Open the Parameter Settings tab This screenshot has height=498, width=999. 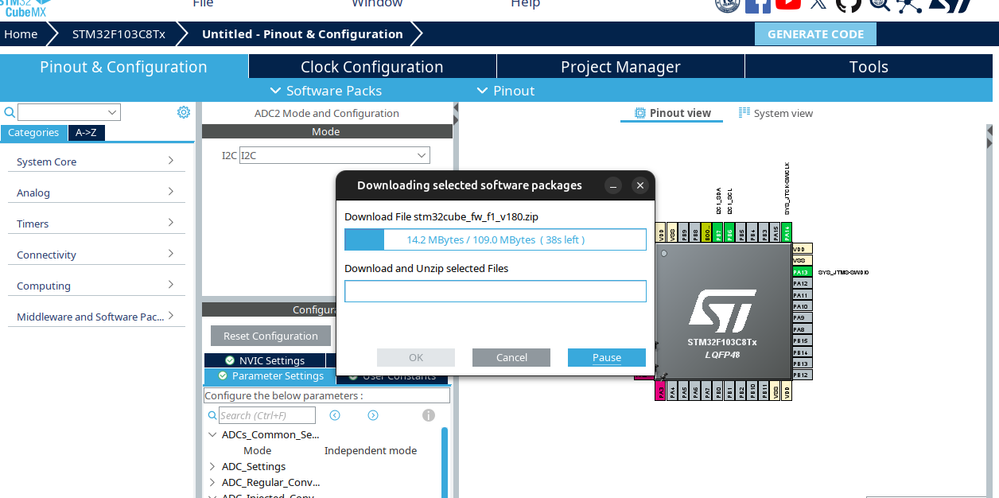point(270,376)
